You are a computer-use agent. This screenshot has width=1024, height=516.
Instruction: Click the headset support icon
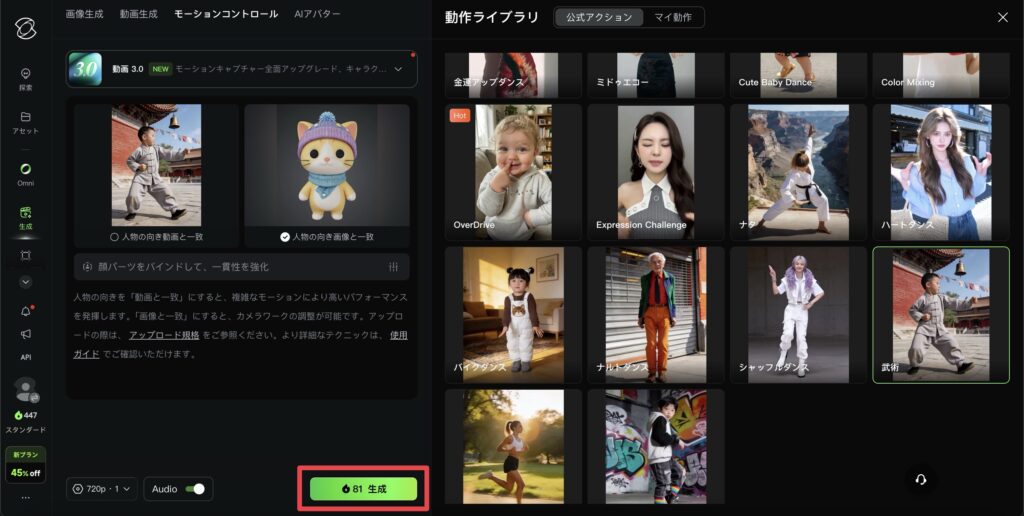[921, 479]
